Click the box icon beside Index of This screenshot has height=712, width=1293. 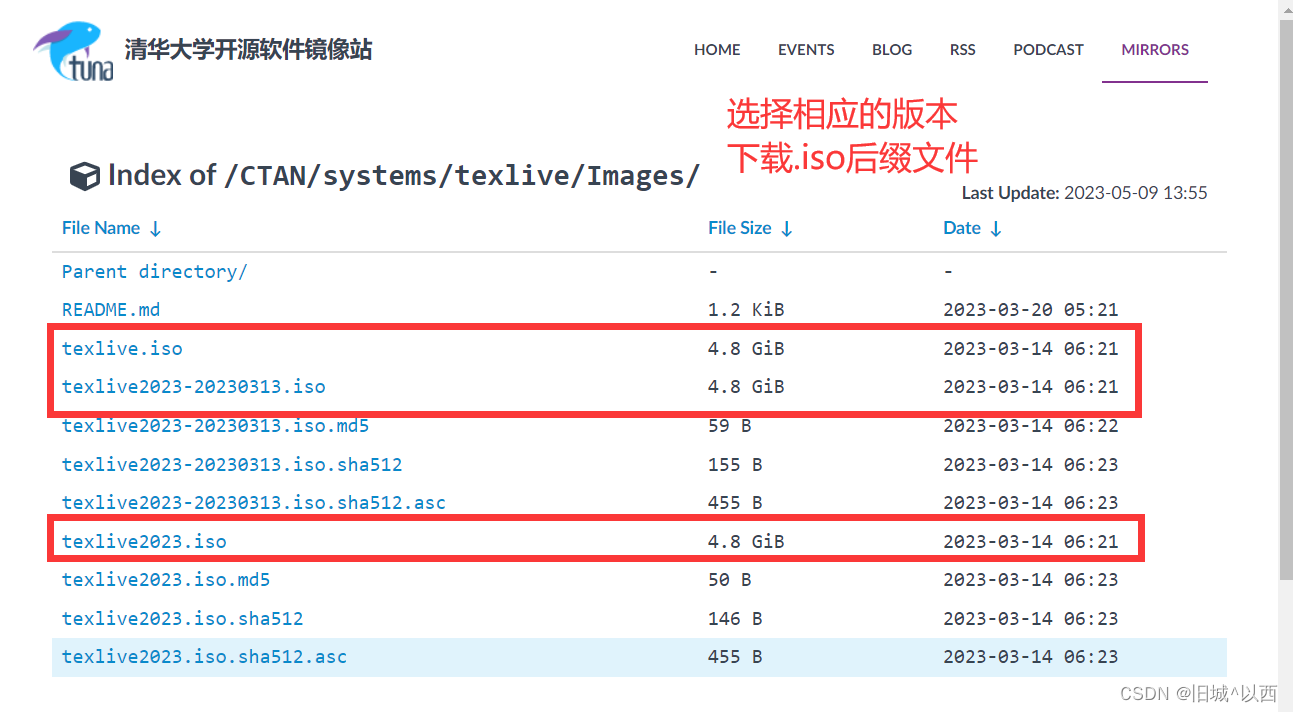point(84,177)
